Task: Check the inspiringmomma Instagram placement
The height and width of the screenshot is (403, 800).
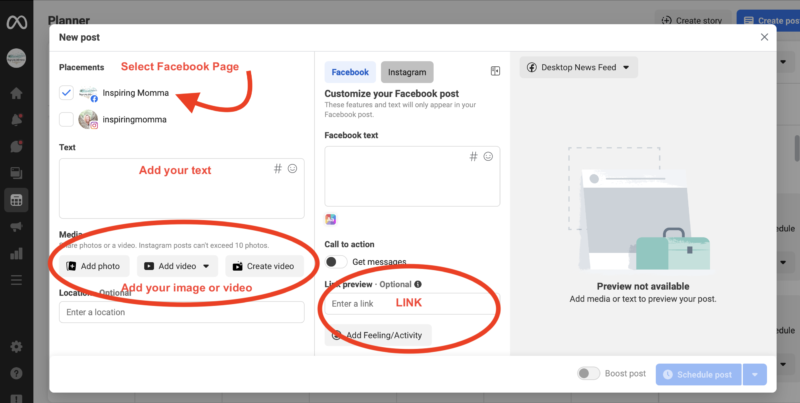Action: 66,119
